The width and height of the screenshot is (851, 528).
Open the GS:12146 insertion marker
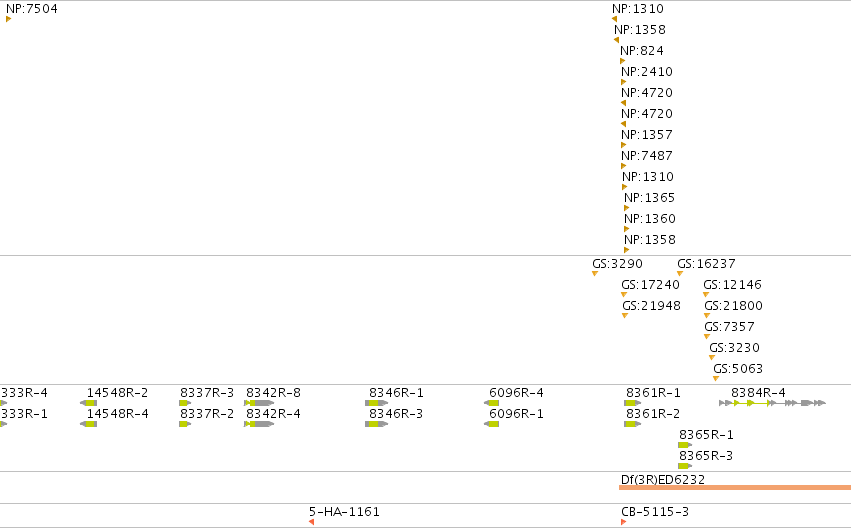point(706,295)
